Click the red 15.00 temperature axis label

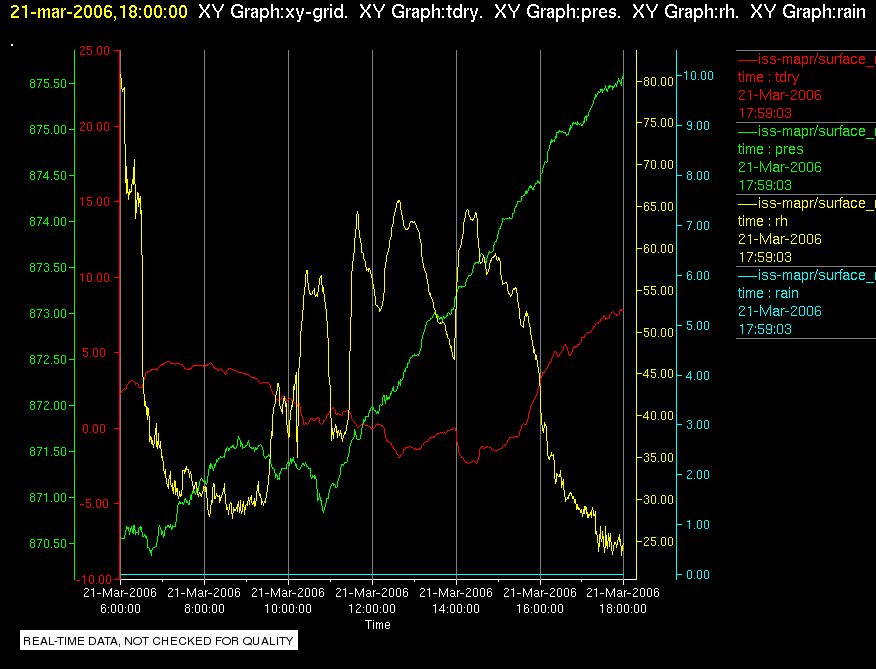[x=95, y=202]
